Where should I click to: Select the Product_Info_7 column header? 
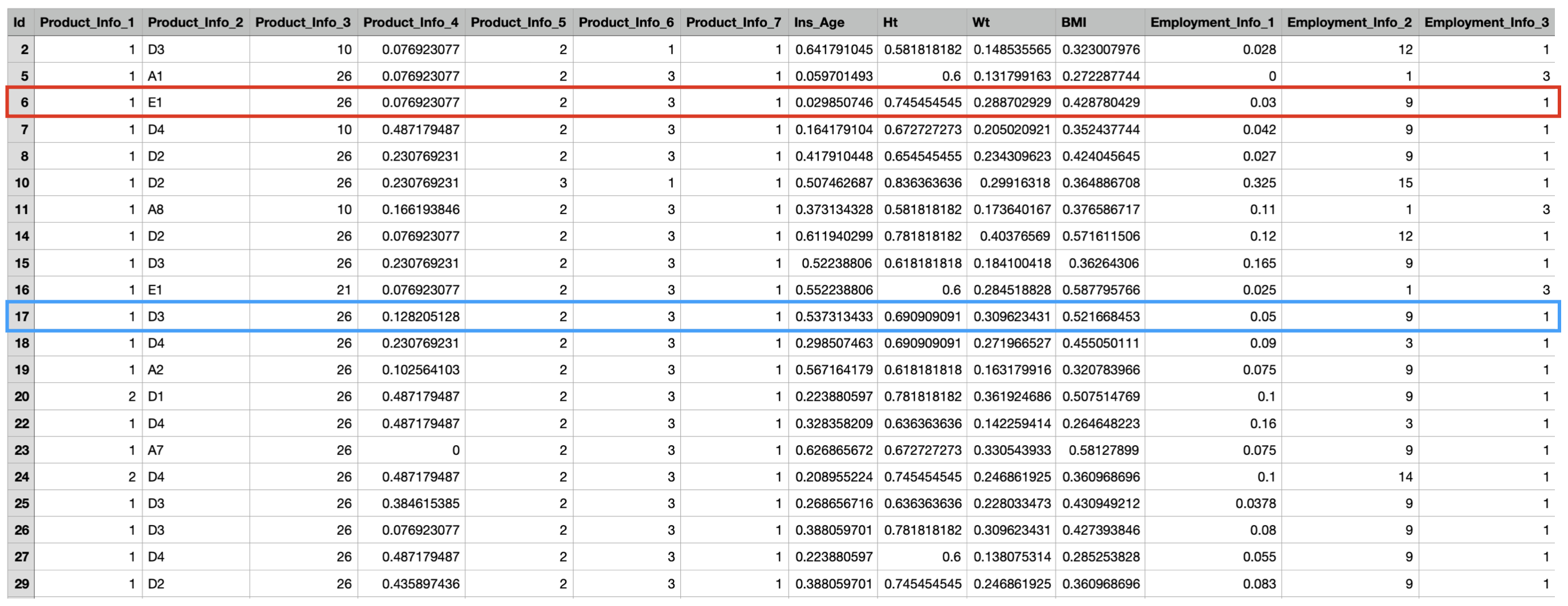pos(735,22)
